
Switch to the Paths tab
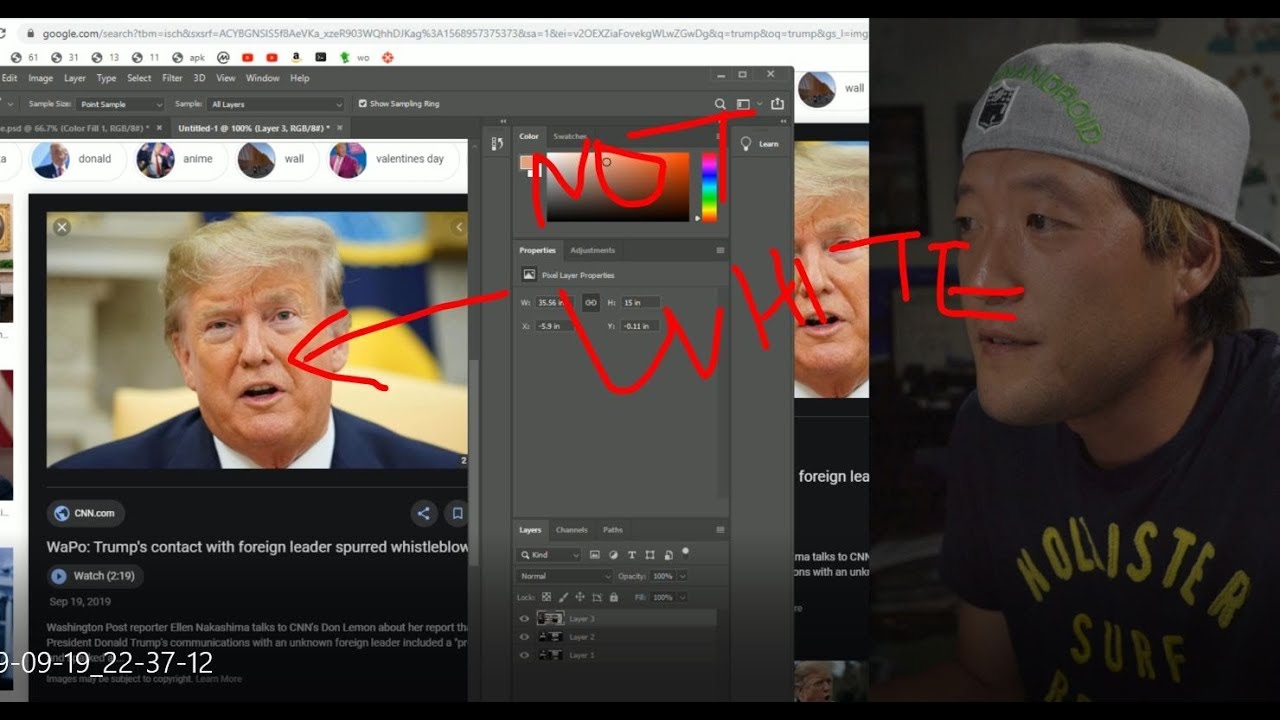[612, 530]
